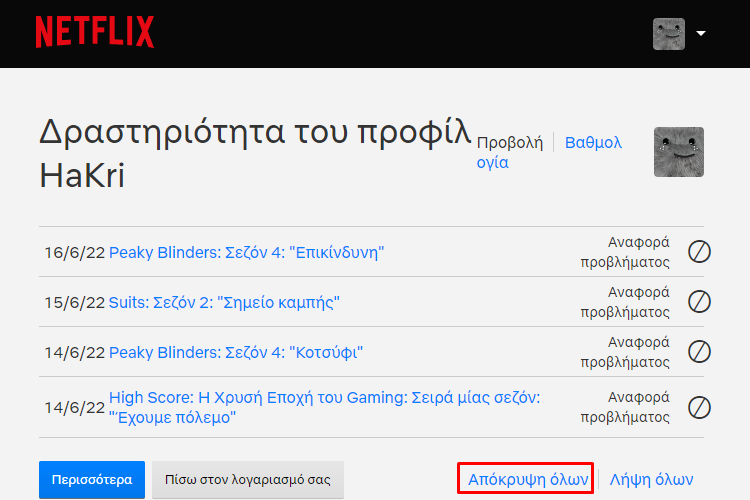Select the 14/6/22 date beside High Score
750x500 pixels.
(75, 408)
